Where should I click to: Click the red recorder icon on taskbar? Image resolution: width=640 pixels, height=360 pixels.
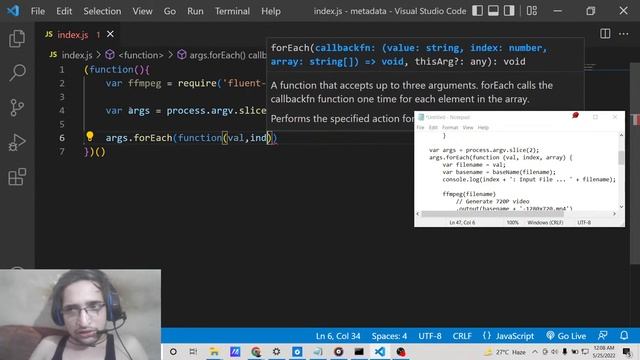401,351
